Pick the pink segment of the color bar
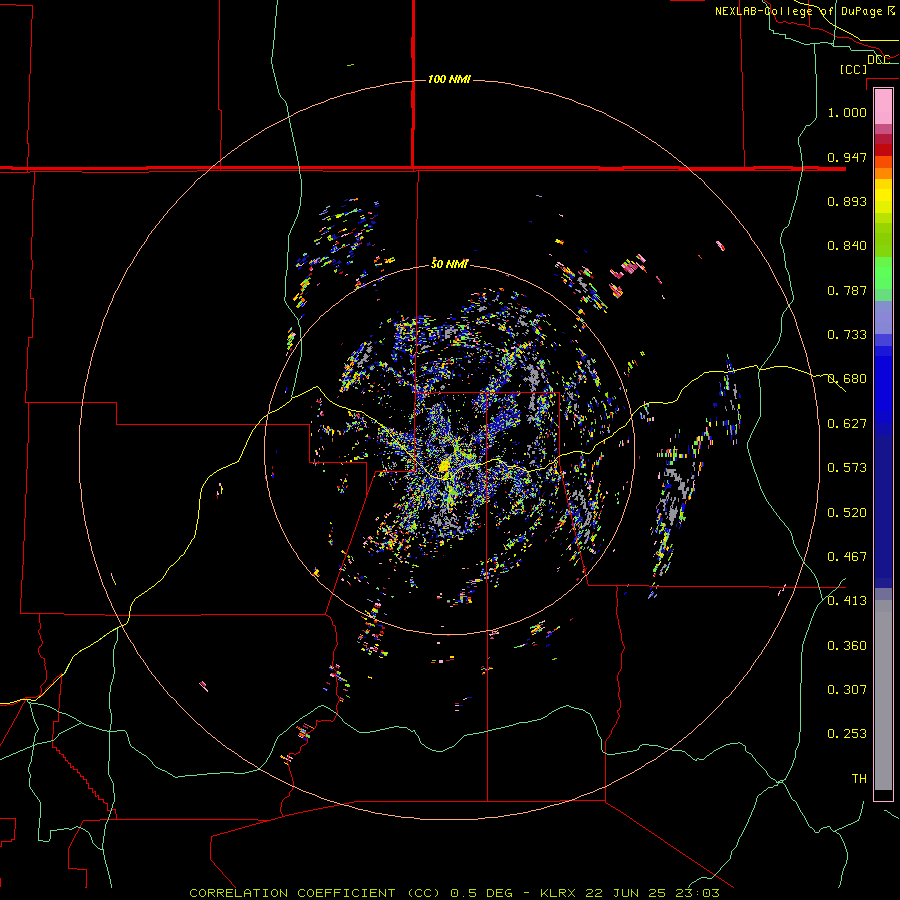This screenshot has width=900, height=900. tap(883, 106)
